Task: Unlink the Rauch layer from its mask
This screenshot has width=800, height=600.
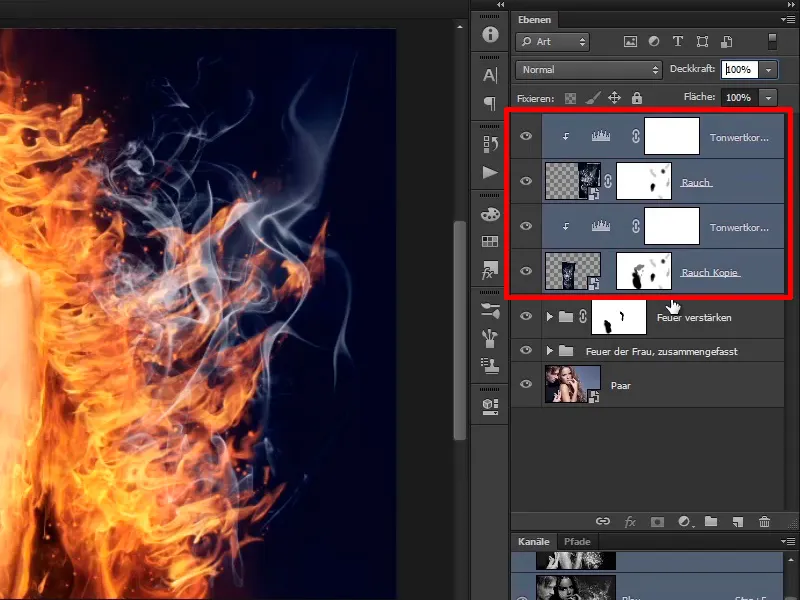Action: point(608,181)
